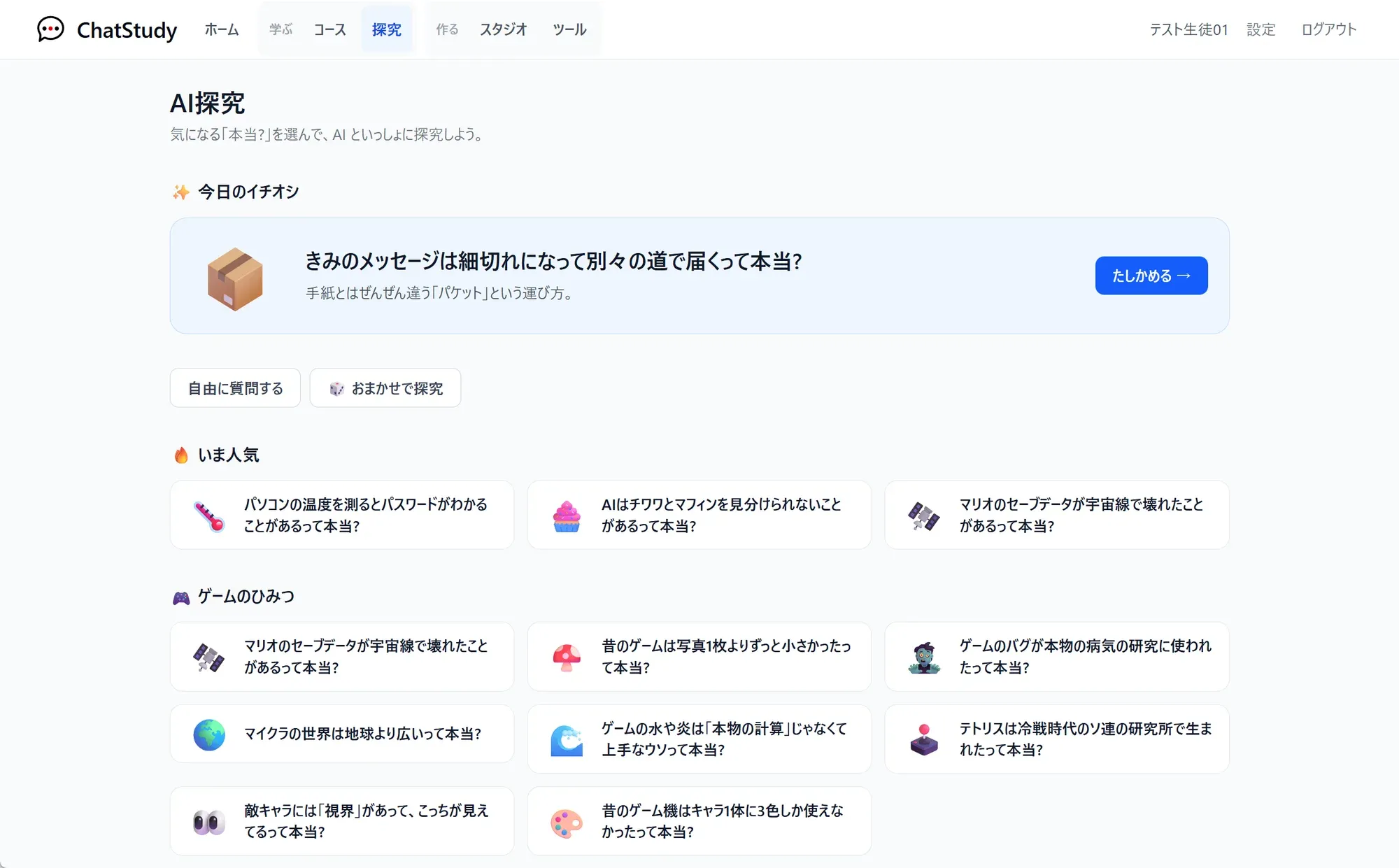This screenshot has height=868, width=1399.
Task: Click the dice icon on おまかせで探究
Action: click(336, 389)
